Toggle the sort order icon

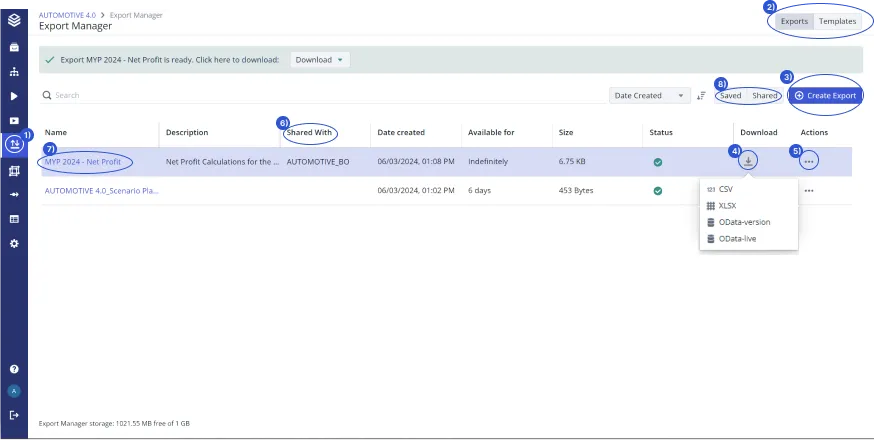701,96
